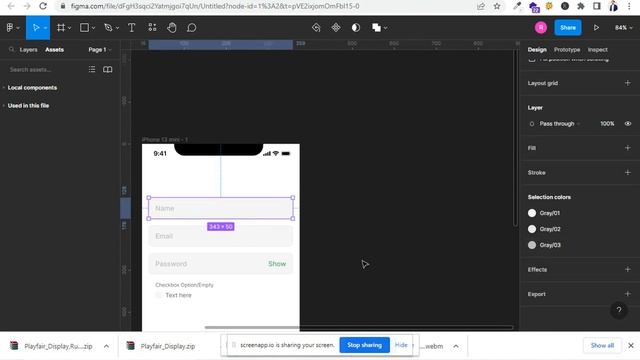Image resolution: width=640 pixels, height=360 pixels.
Task: Select the Move tool
Action: point(36,27)
